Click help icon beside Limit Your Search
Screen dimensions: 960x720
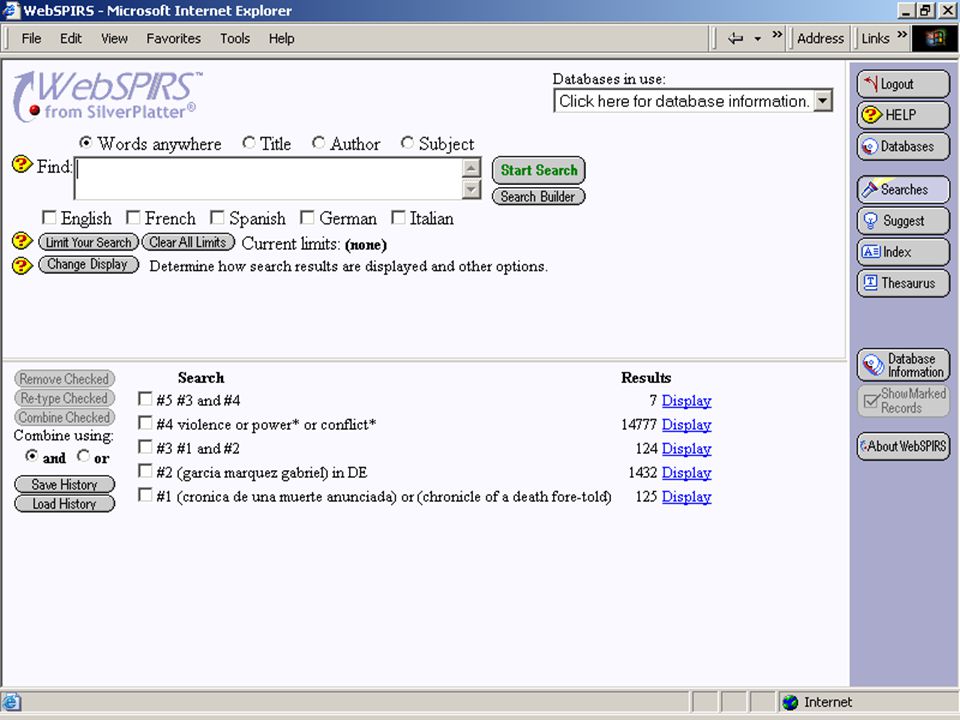[22, 241]
